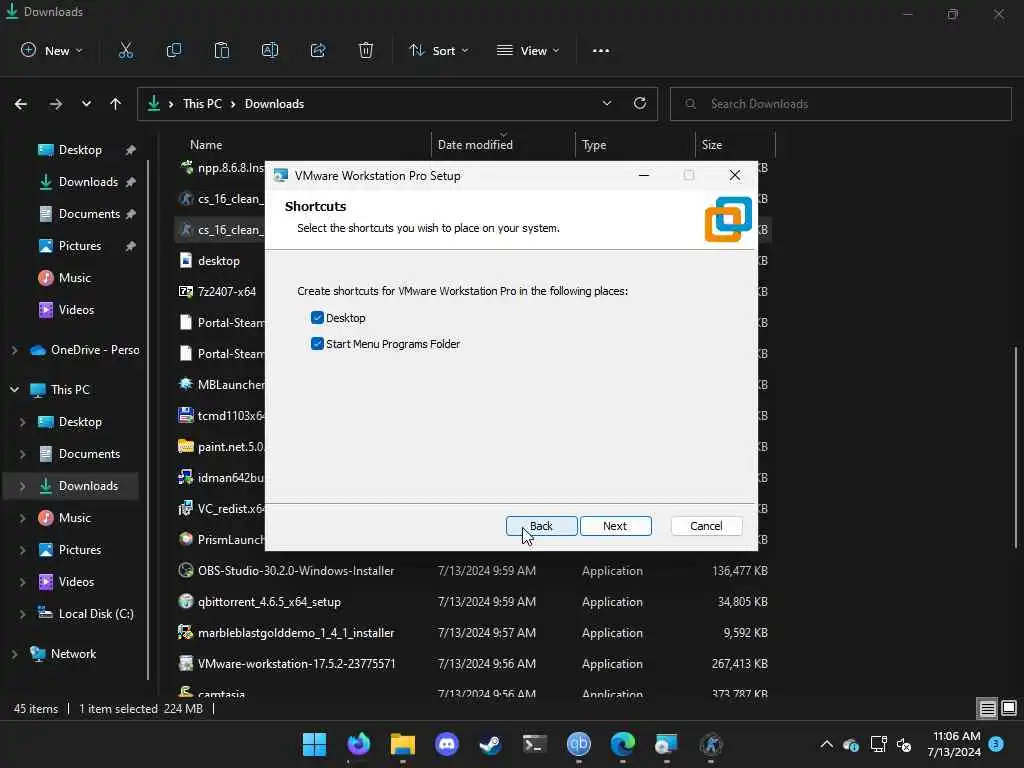This screenshot has width=1024, height=768.
Task: Click the Cut scissors icon in toolbar
Action: 126,50
